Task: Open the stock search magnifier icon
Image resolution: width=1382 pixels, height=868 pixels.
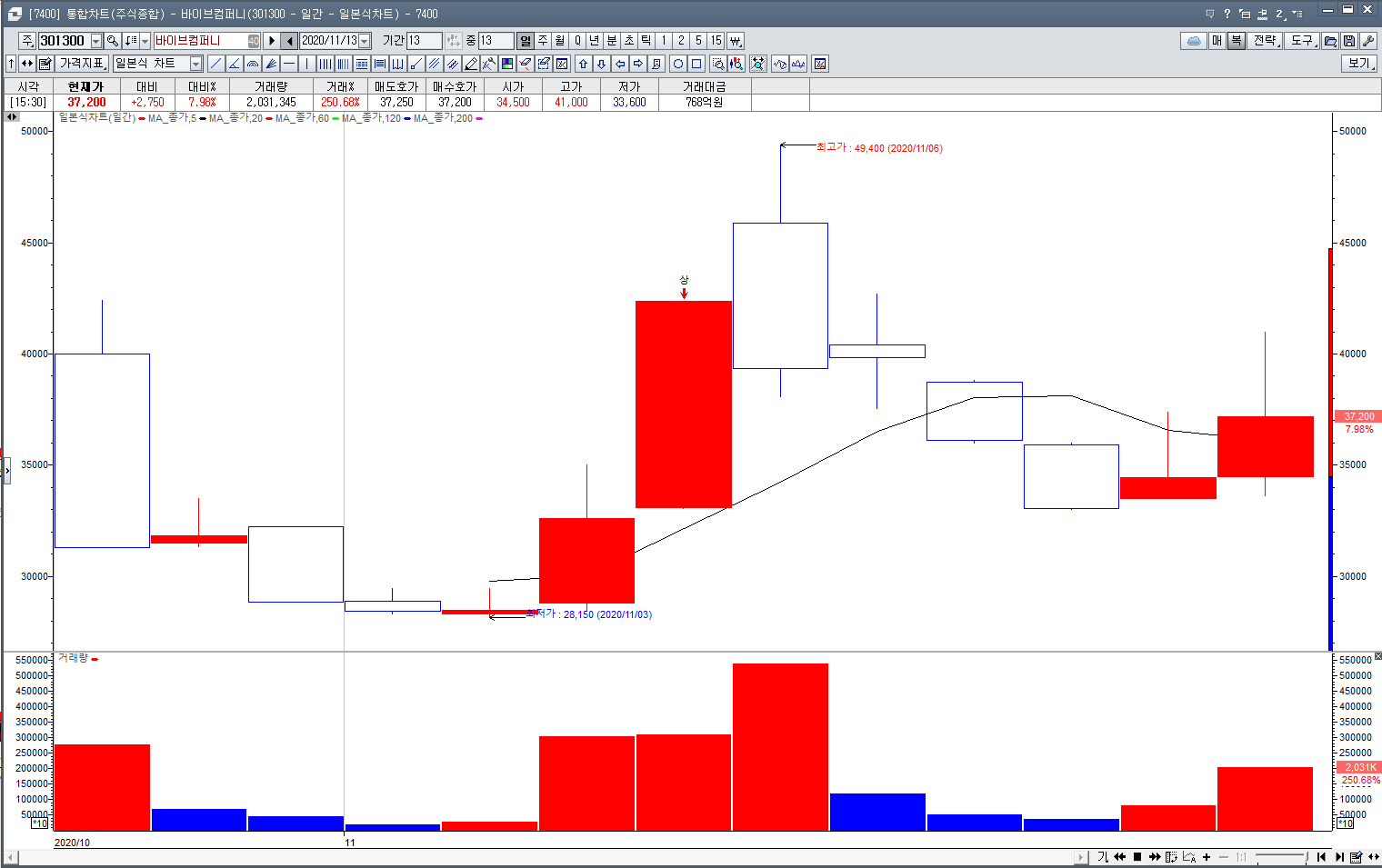Action: point(112,41)
